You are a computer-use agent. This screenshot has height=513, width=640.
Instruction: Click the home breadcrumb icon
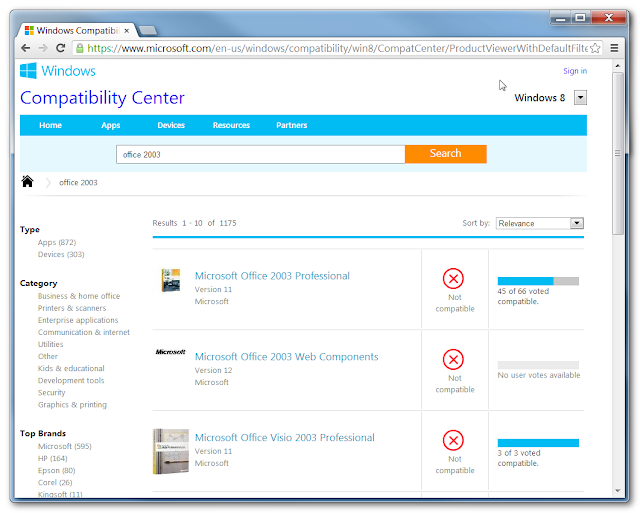(x=27, y=181)
